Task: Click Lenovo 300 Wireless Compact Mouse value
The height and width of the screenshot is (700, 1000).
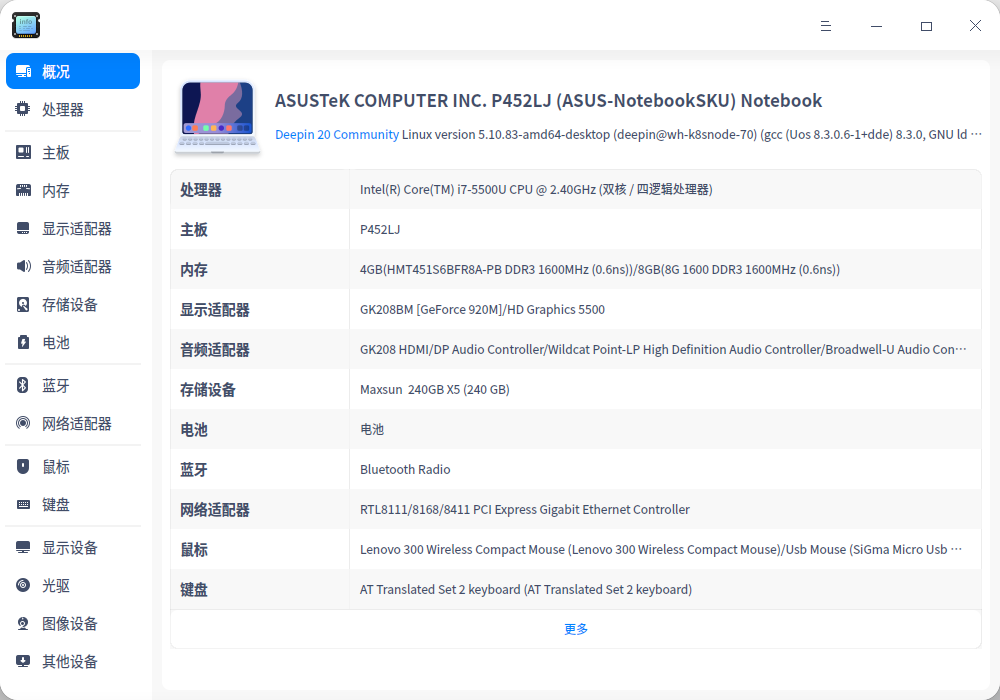Action: click(661, 550)
